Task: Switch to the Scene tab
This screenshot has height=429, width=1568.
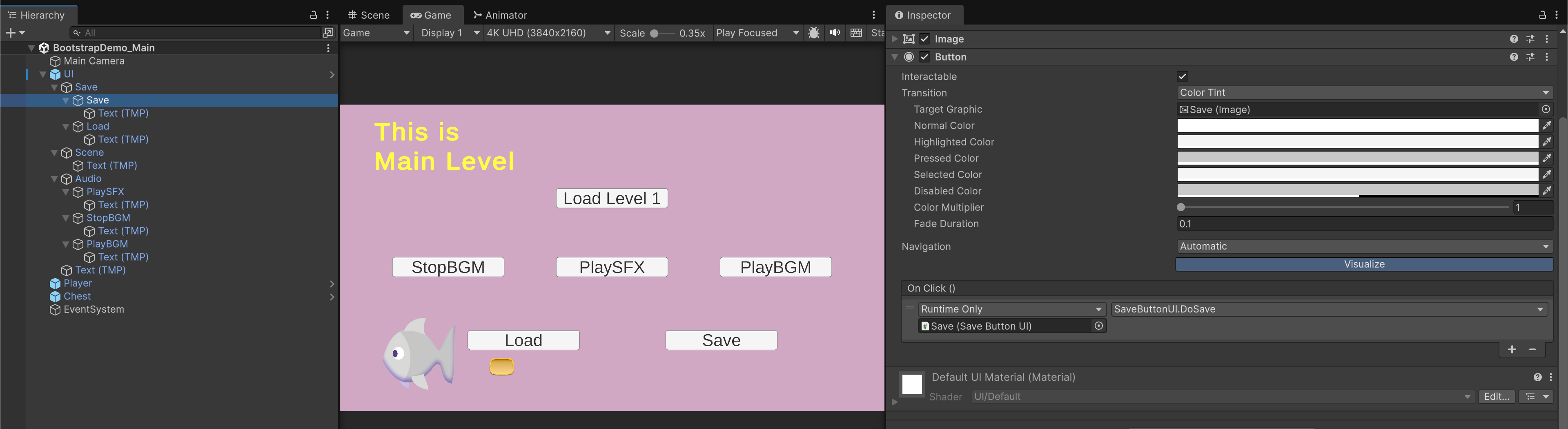Action: [x=369, y=15]
